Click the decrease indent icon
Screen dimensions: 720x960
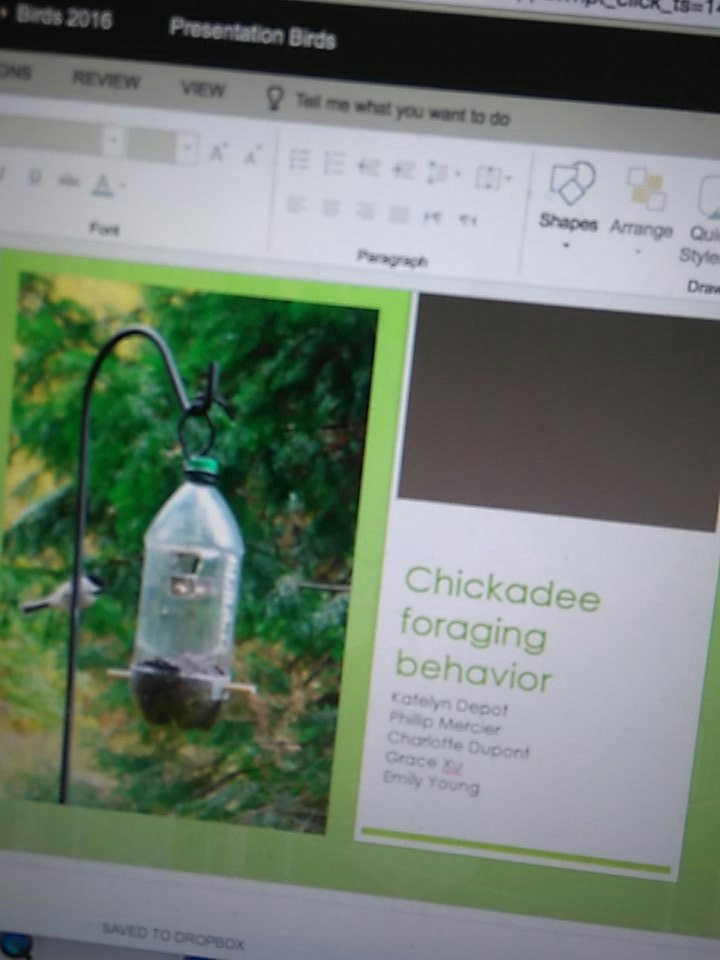(369, 167)
